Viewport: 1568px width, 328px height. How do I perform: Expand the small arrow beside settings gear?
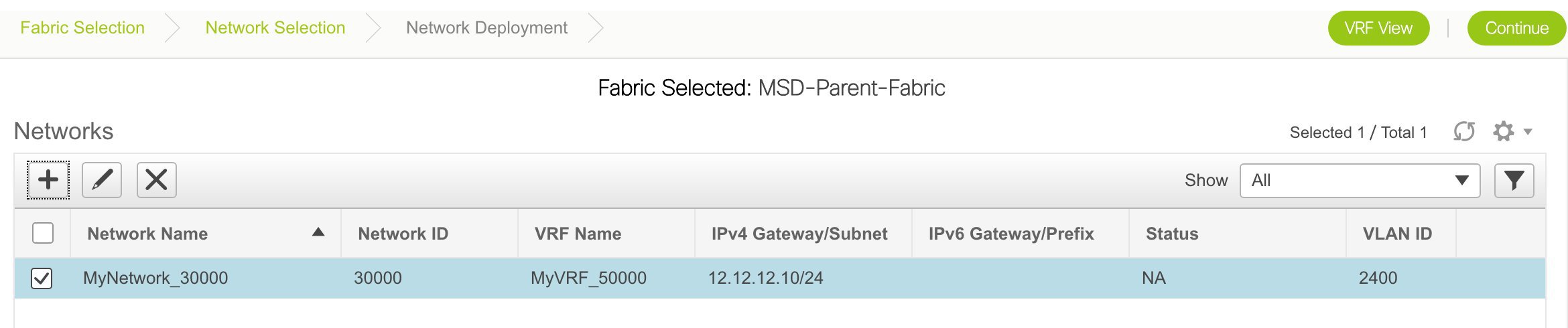(1528, 131)
